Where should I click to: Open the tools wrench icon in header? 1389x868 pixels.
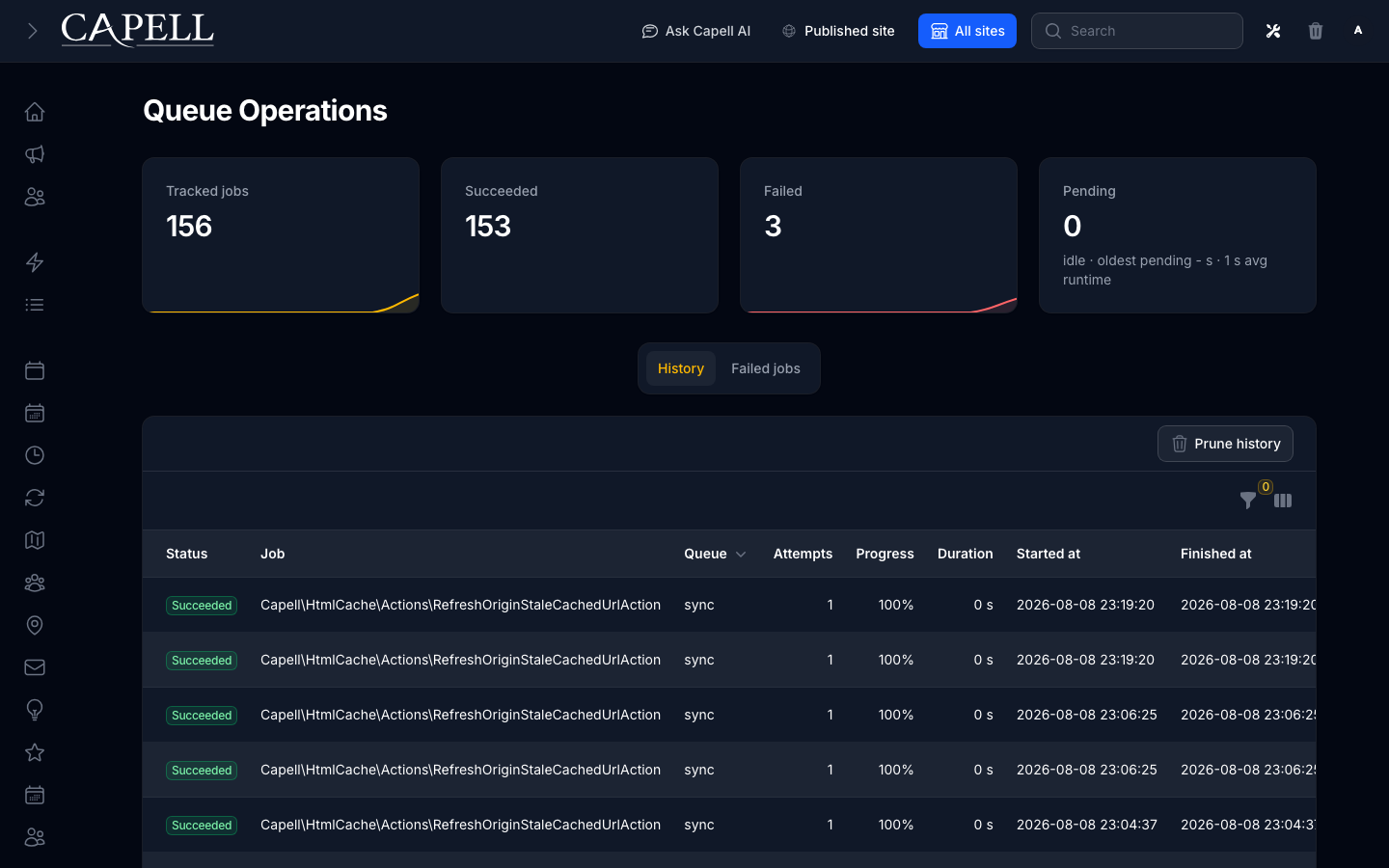tap(1273, 31)
